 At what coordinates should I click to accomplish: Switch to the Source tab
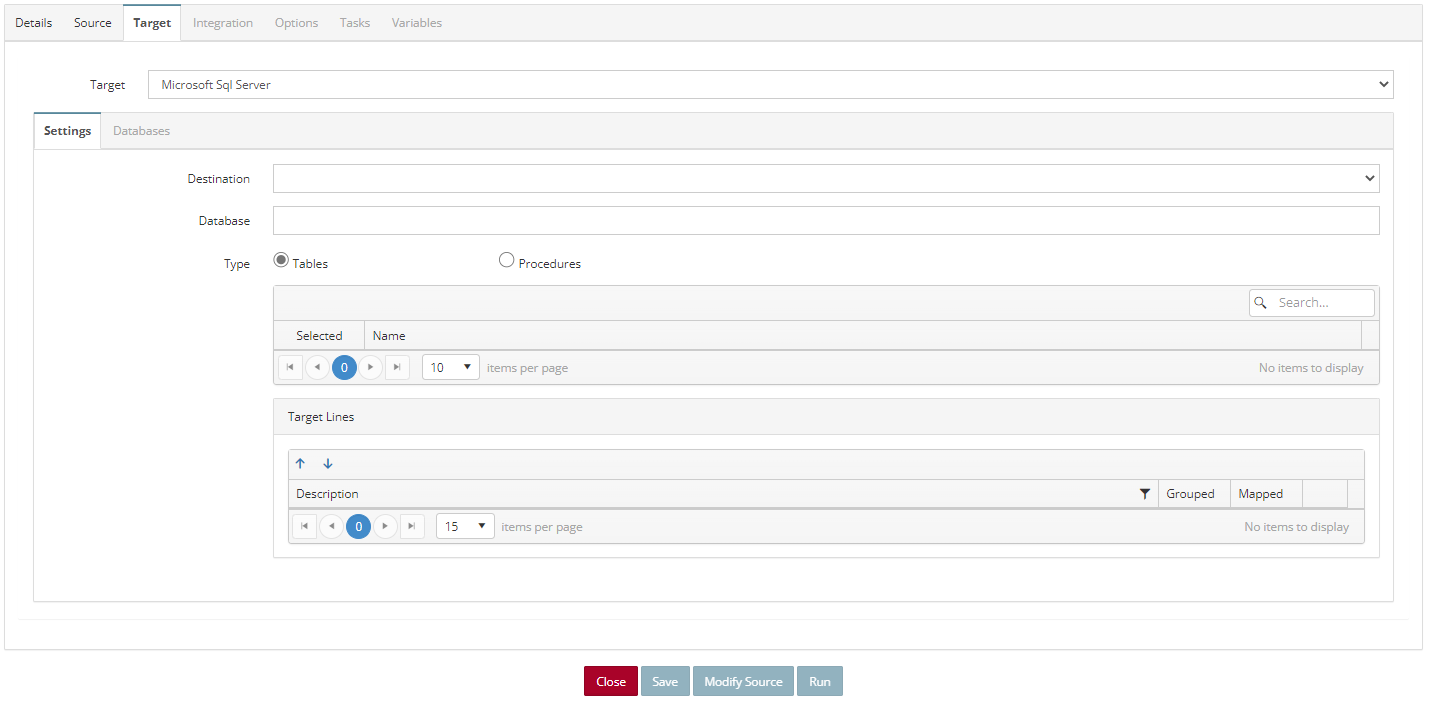93,23
